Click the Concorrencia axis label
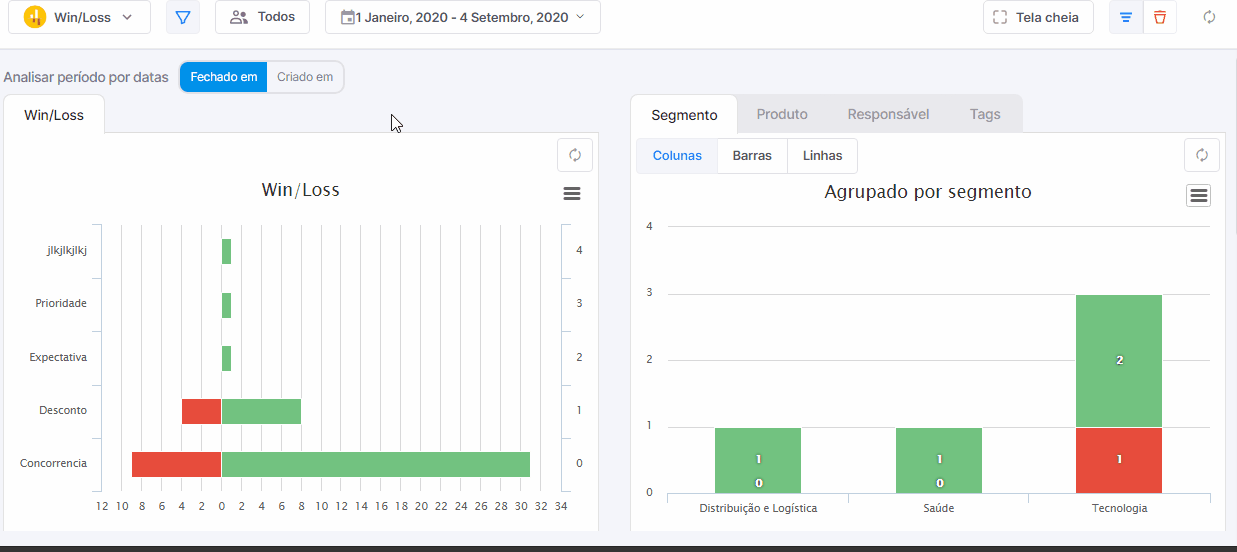The width and height of the screenshot is (1237, 552). (x=53, y=464)
